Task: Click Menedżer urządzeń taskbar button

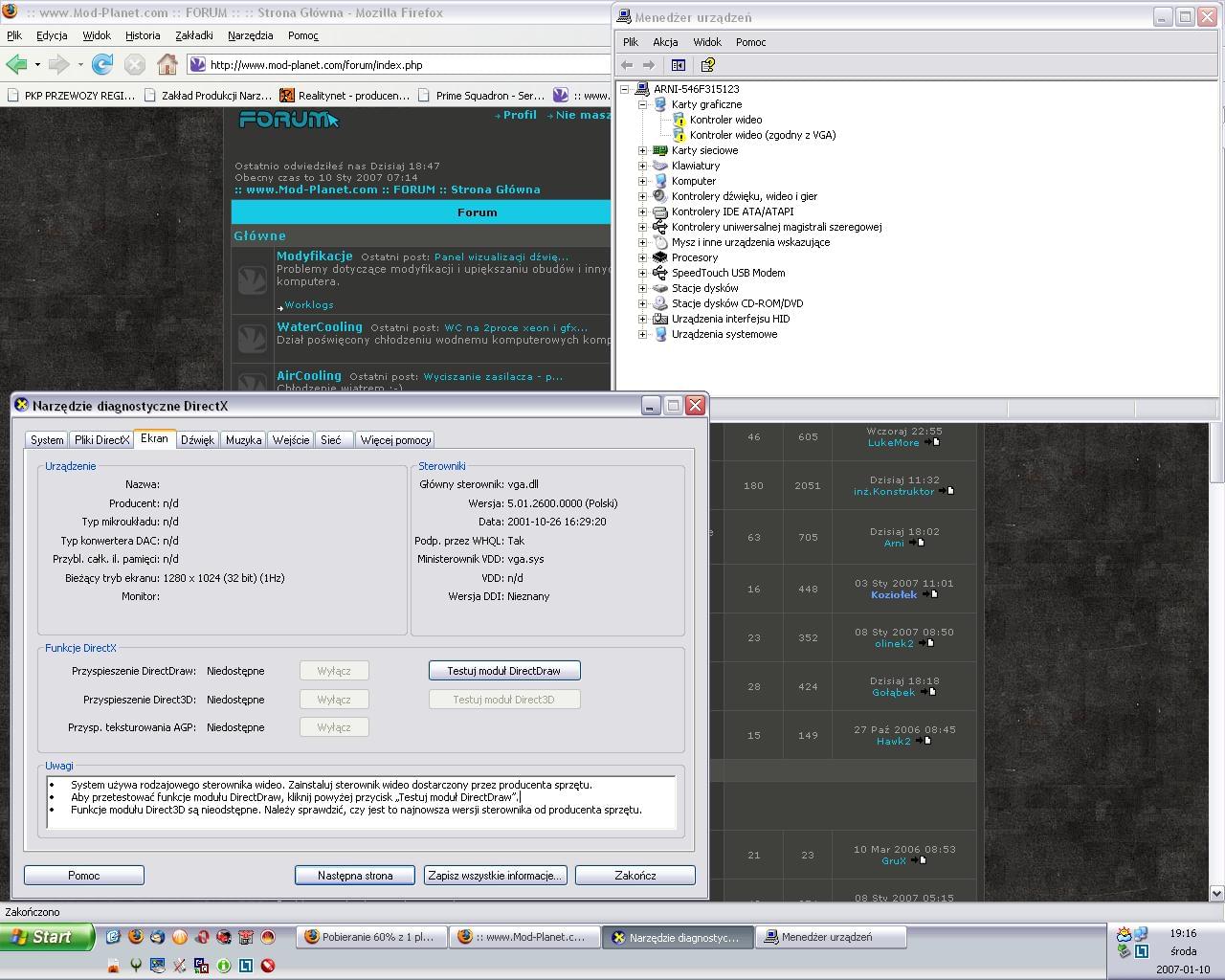Action: click(x=830, y=937)
